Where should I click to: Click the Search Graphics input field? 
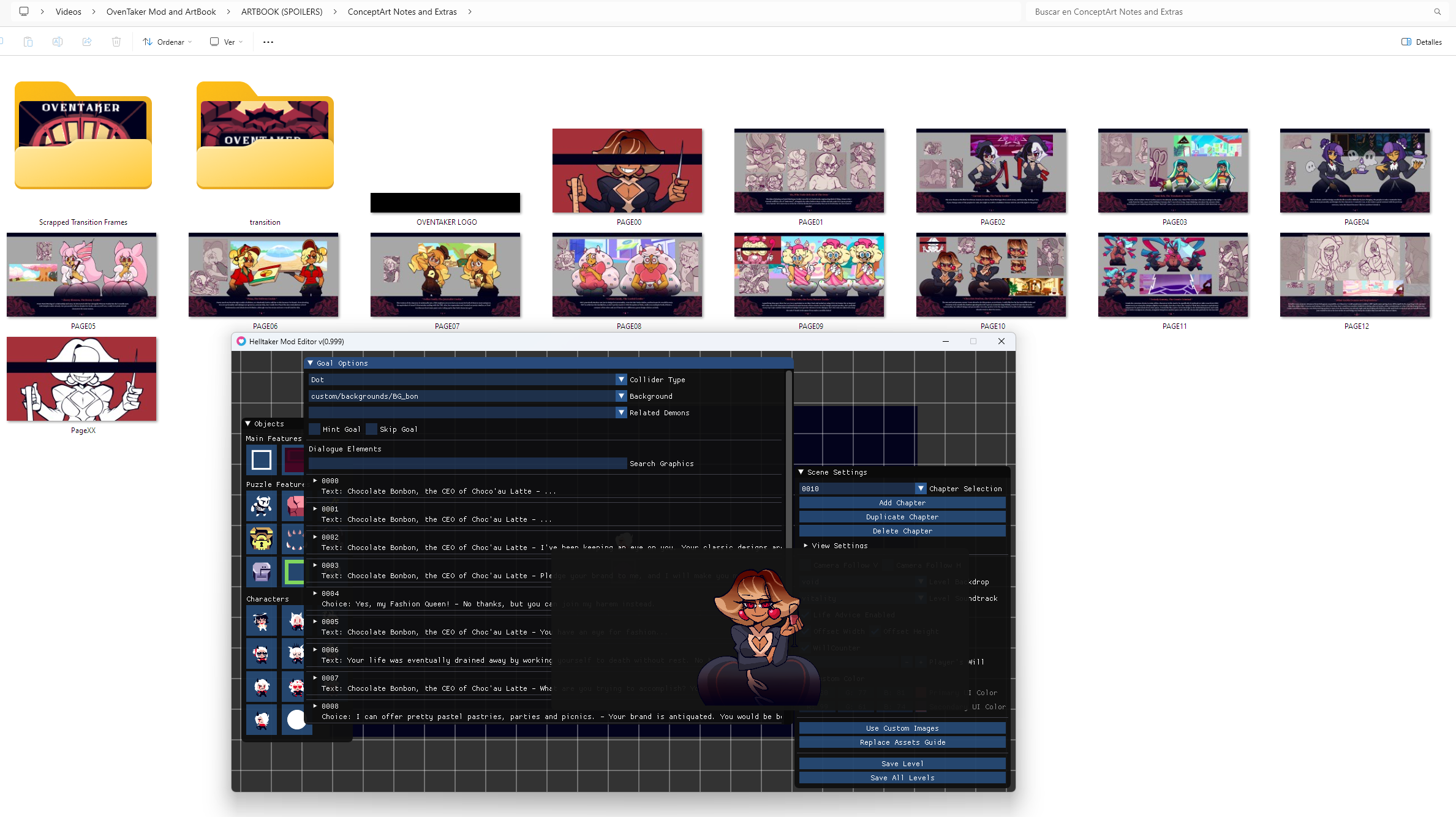pyautogui.click(x=467, y=464)
